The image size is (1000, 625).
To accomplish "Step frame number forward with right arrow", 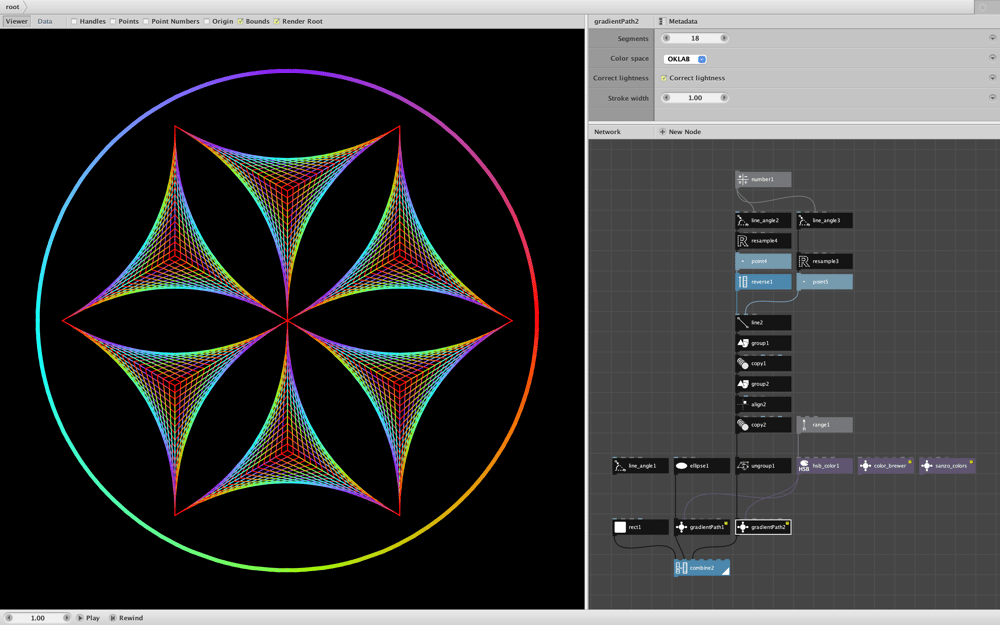I will (66, 617).
